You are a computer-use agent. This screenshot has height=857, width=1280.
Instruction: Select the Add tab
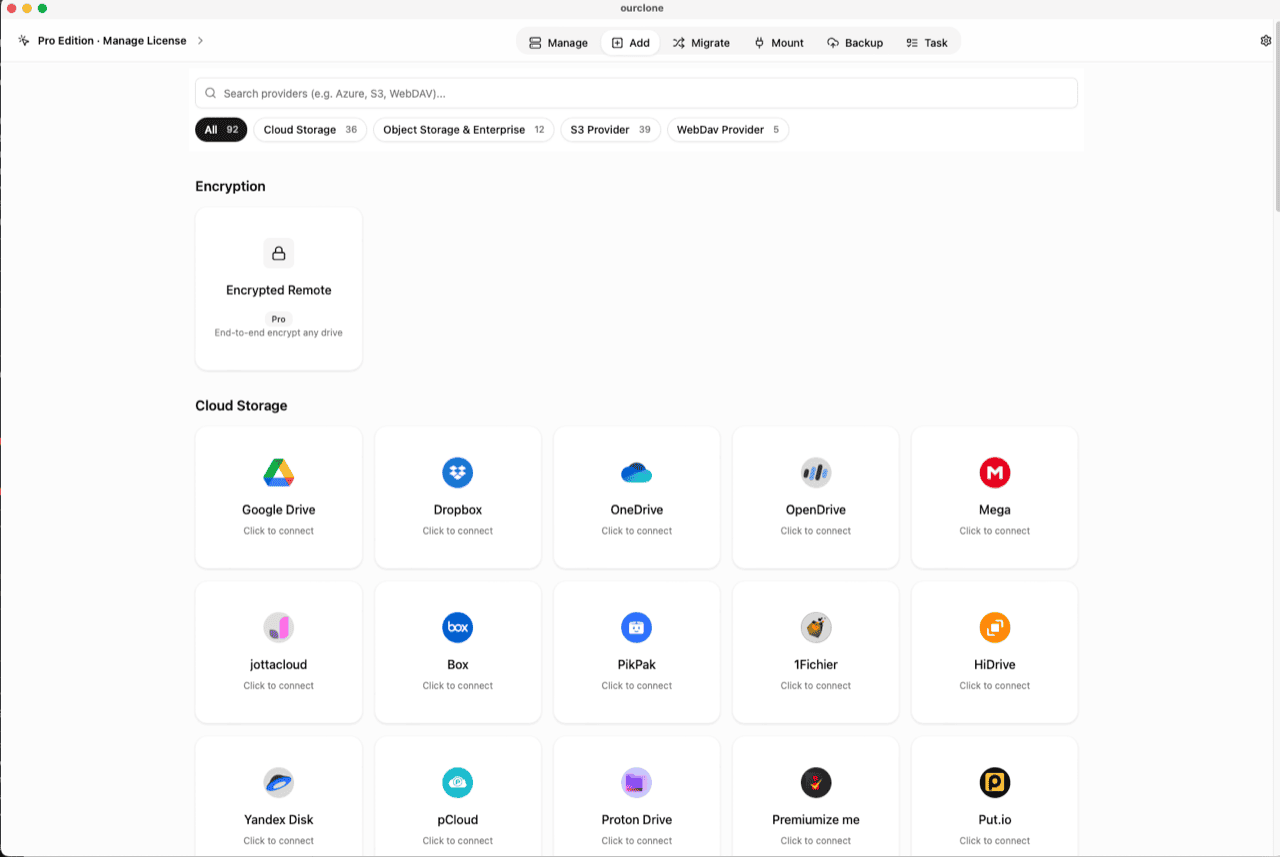[630, 43]
